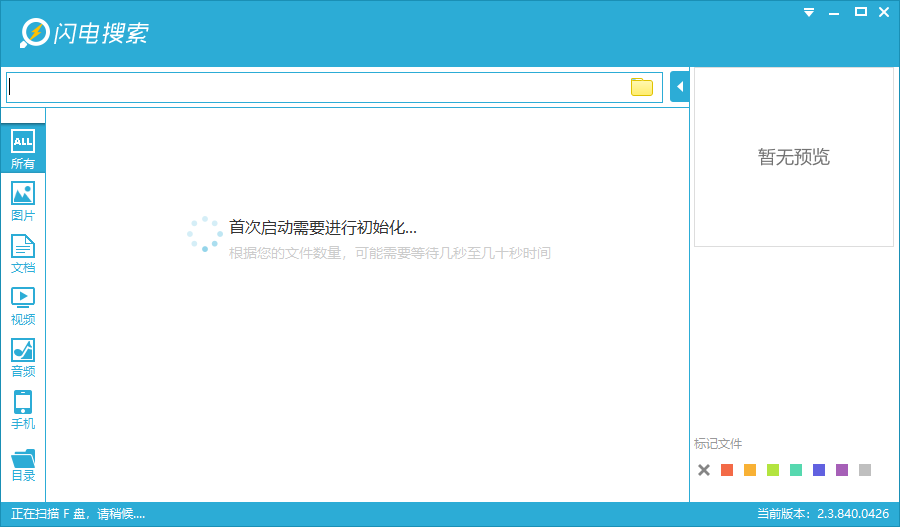The image size is (900, 527).
Task: Select the 所有 (ALL) category
Action: coord(23,149)
